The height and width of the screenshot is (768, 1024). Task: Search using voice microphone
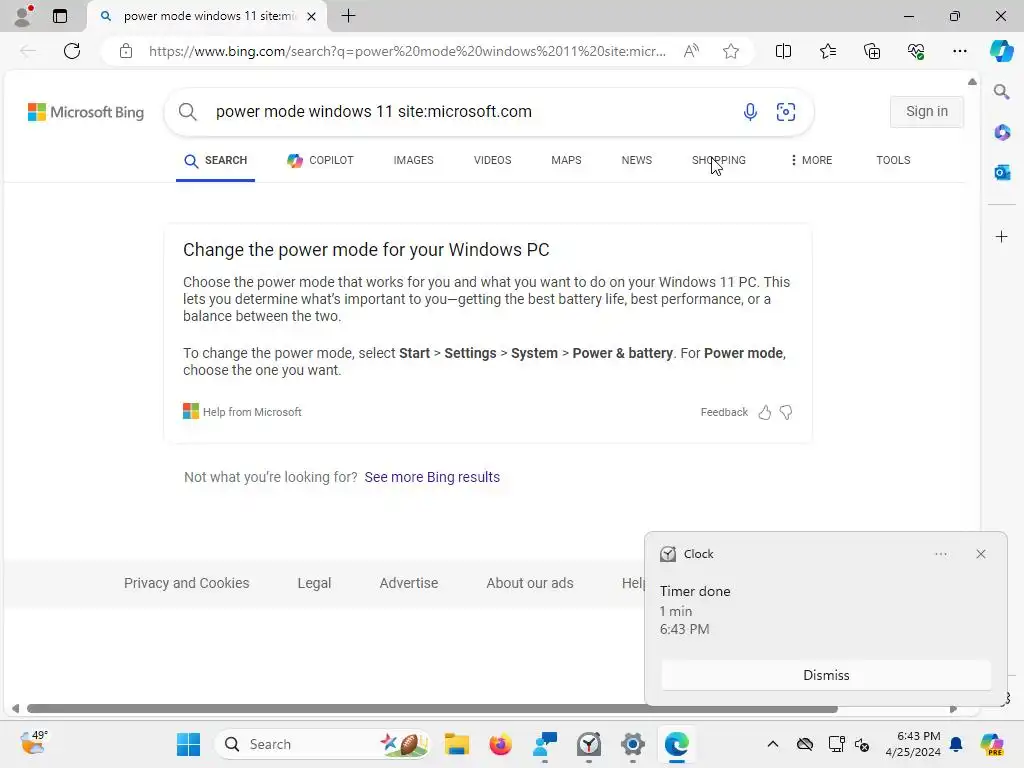750,112
